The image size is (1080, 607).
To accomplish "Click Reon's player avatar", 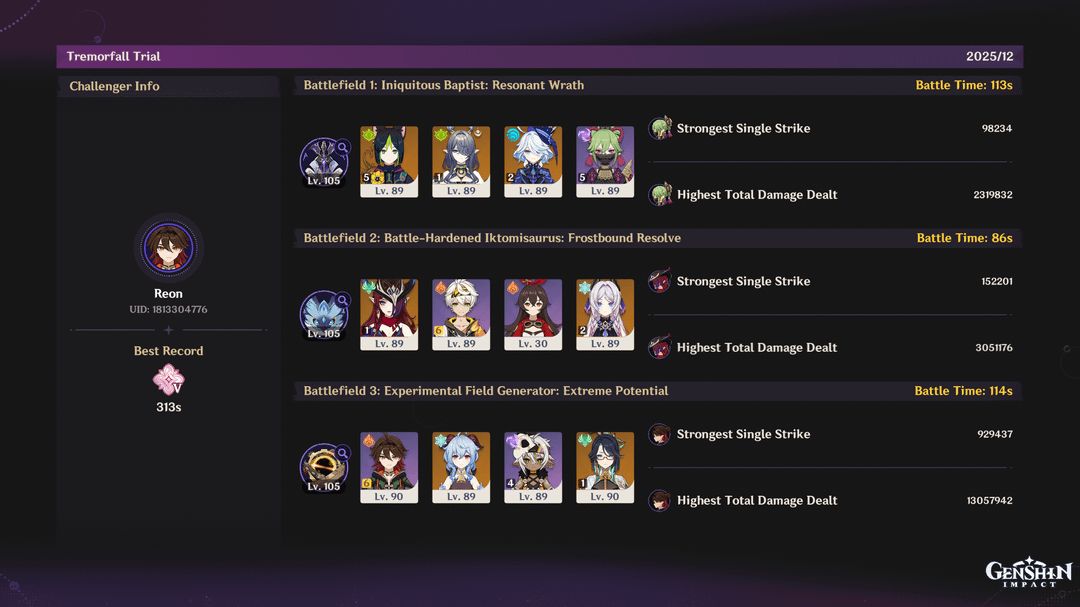I will tap(168, 247).
